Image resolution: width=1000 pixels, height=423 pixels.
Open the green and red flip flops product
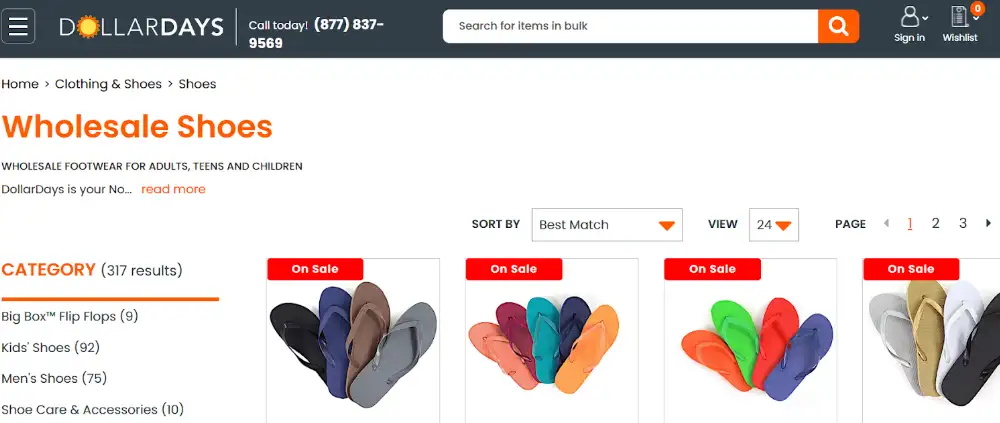point(751,341)
